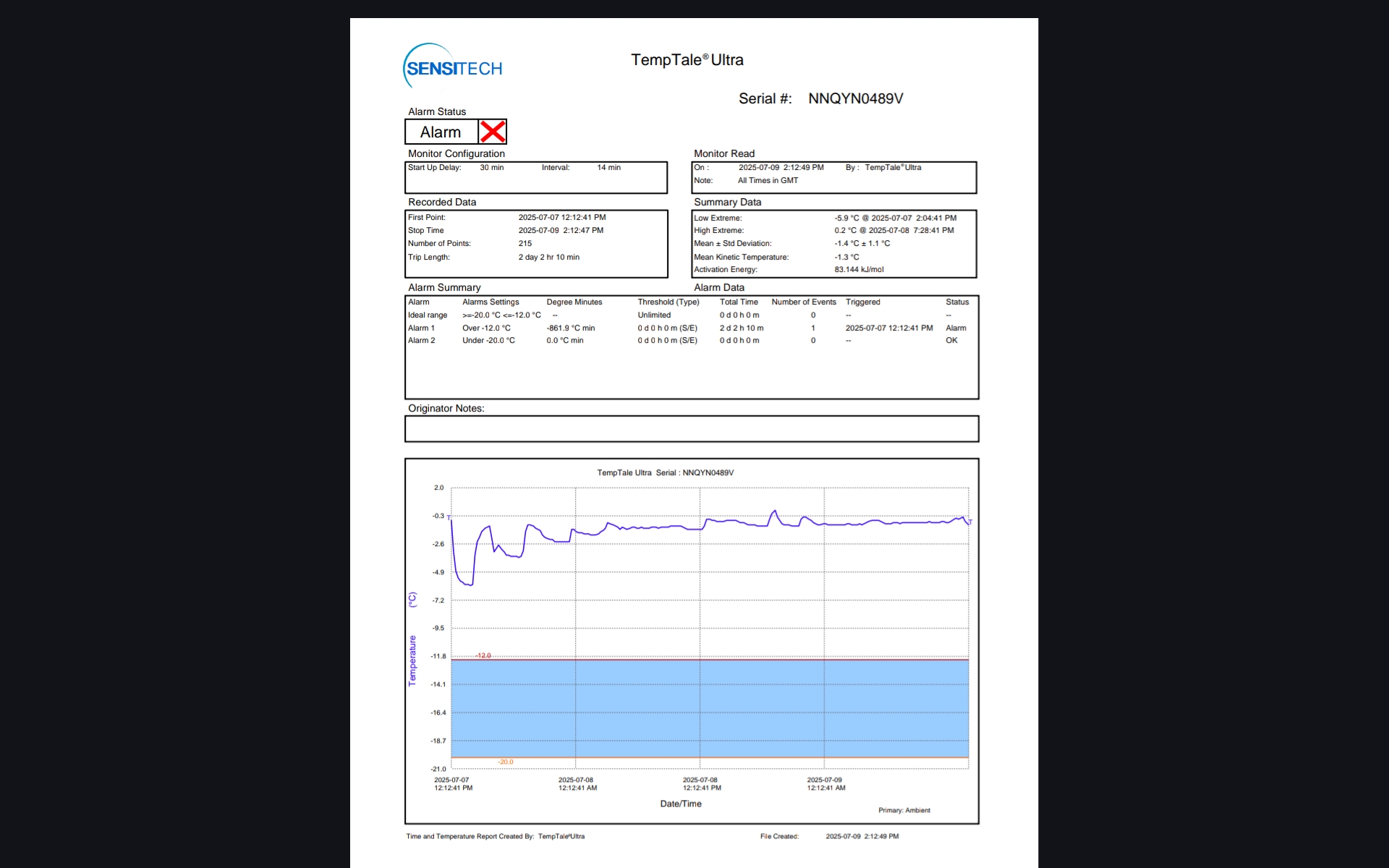Click the TempTale Ultra title heading
The height and width of the screenshot is (868, 1389).
pyautogui.click(x=687, y=60)
